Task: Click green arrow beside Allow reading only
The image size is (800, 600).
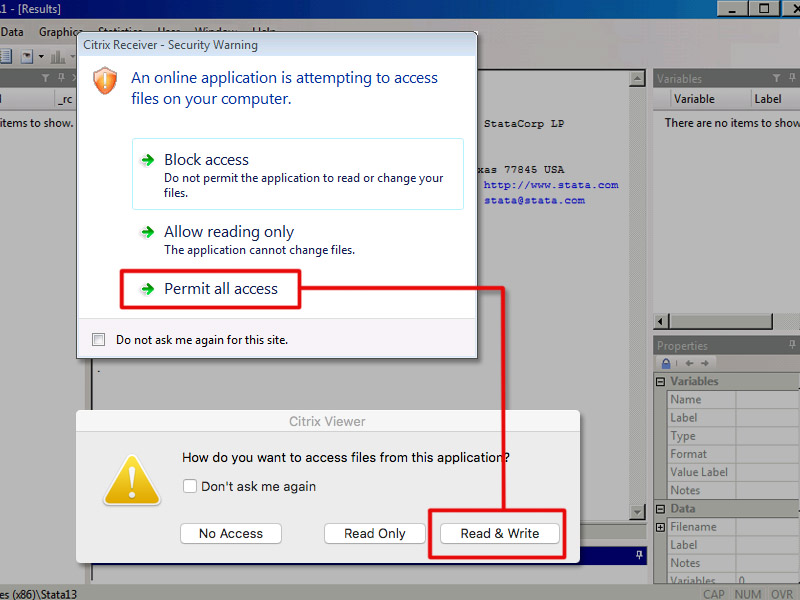Action: click(x=147, y=232)
